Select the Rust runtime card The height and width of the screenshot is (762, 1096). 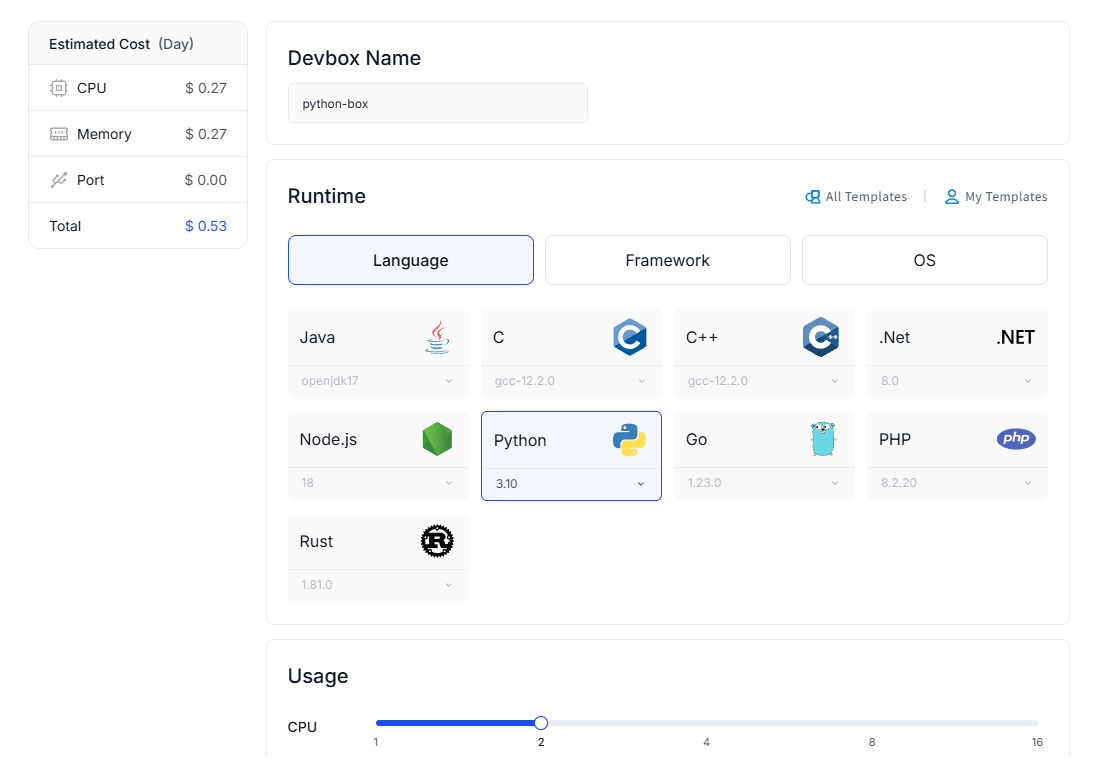(378, 542)
